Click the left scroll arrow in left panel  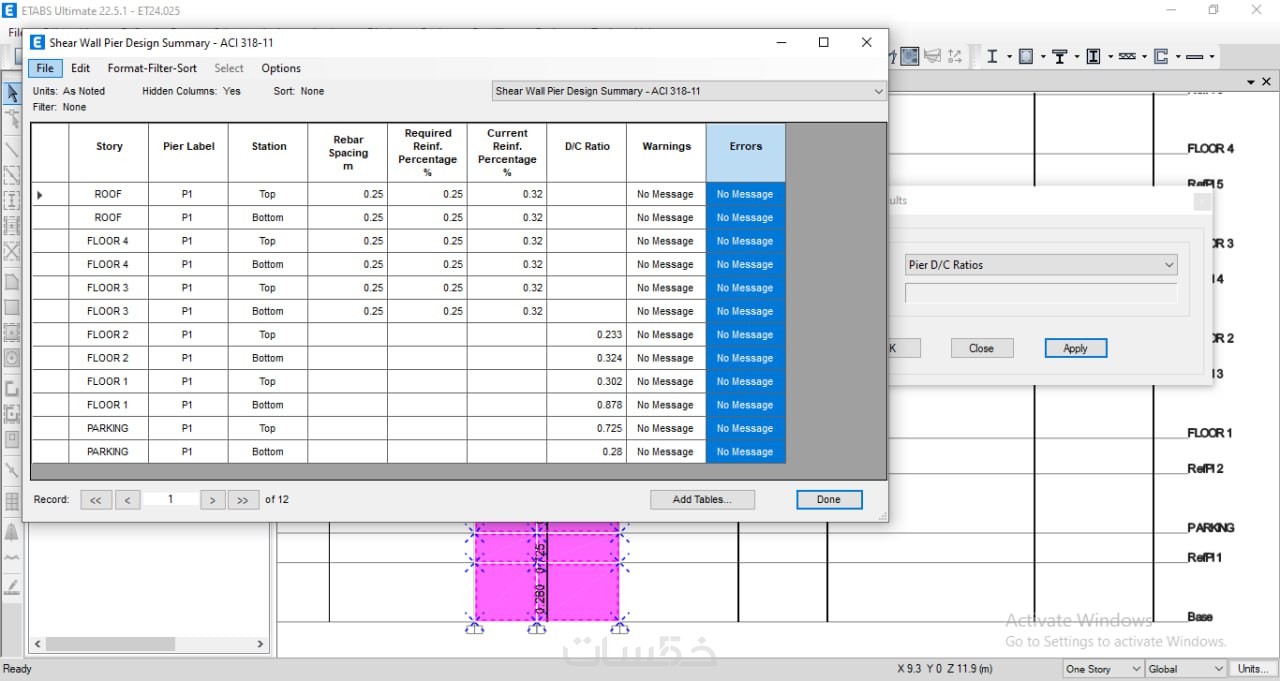[x=38, y=644]
